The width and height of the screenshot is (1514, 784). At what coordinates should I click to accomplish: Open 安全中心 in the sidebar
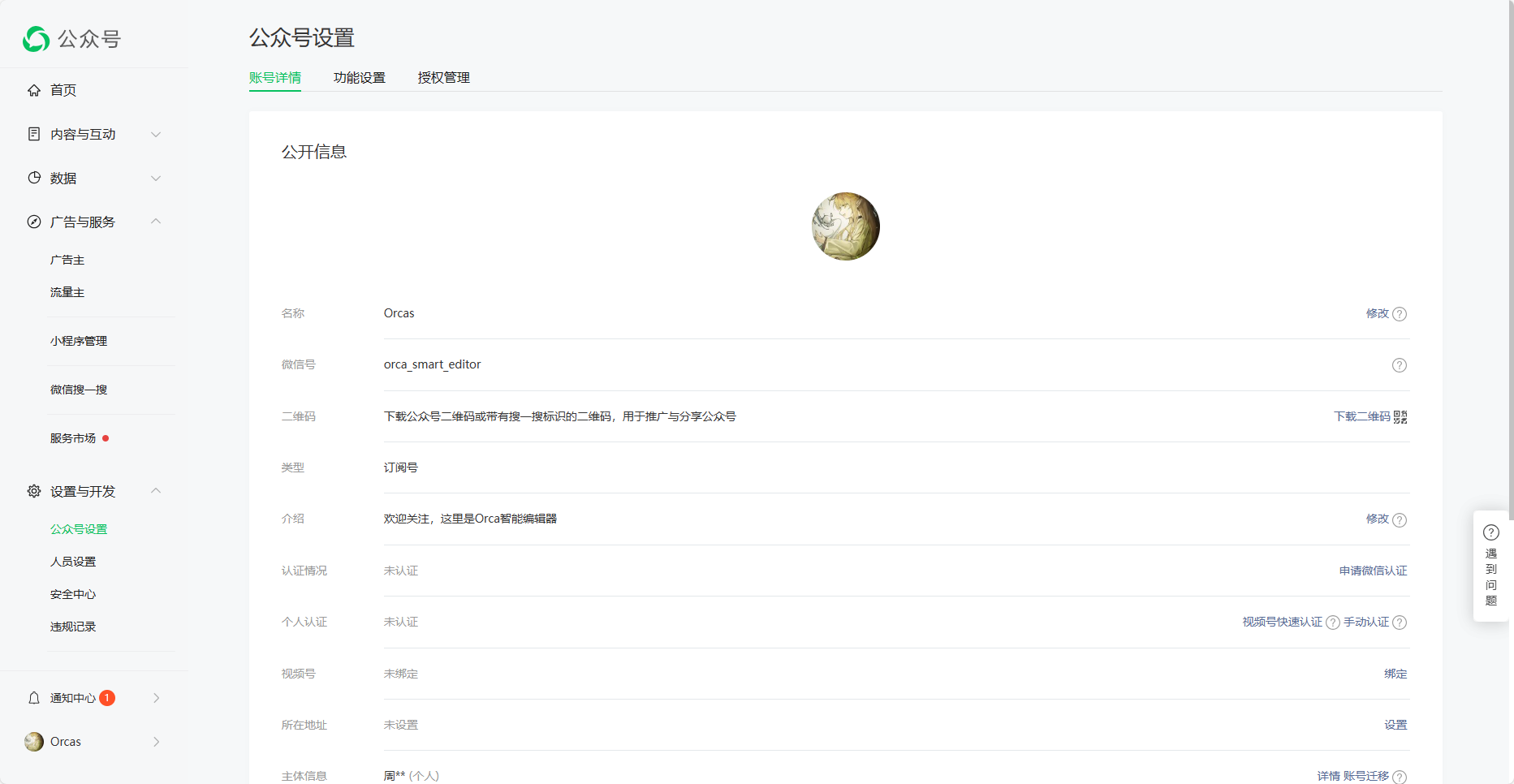coord(73,594)
